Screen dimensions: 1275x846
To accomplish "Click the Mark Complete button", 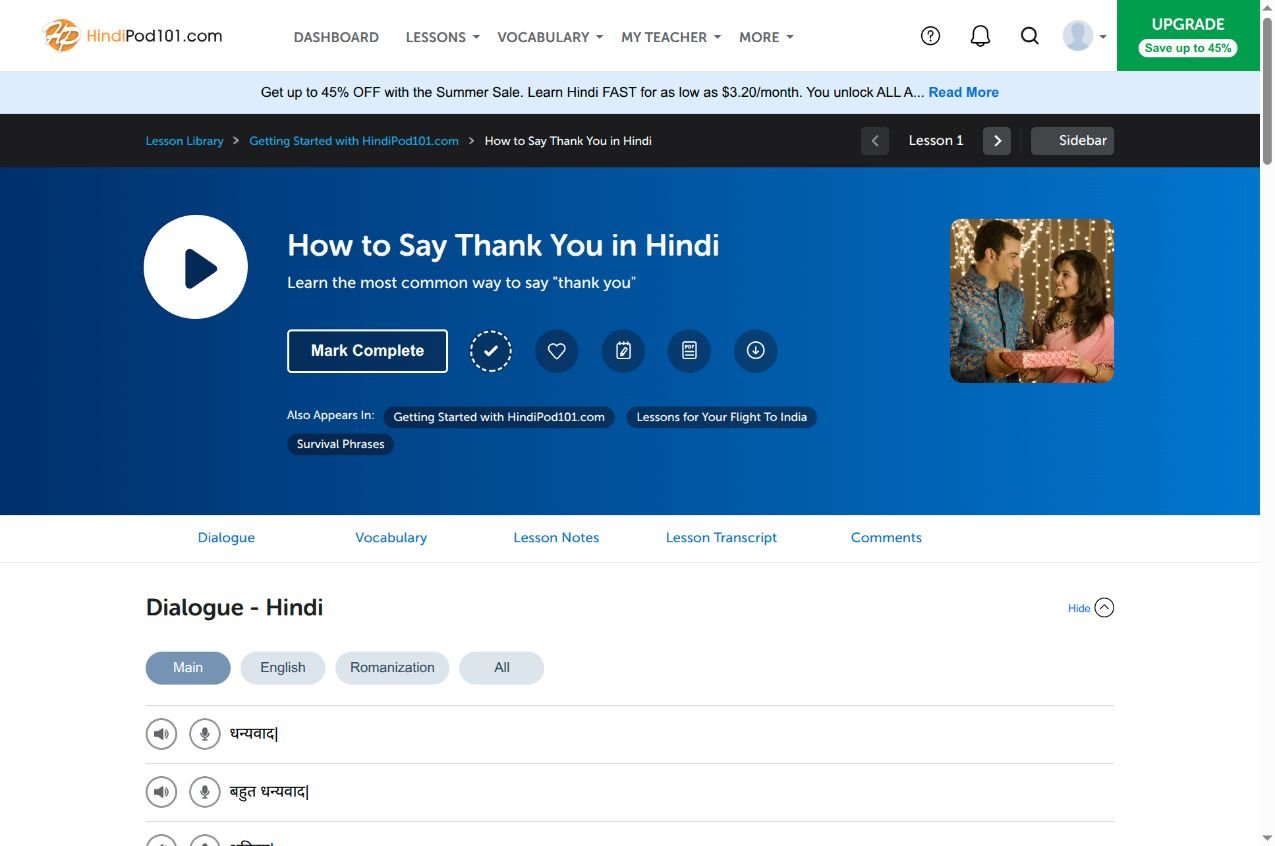I will pyautogui.click(x=367, y=351).
